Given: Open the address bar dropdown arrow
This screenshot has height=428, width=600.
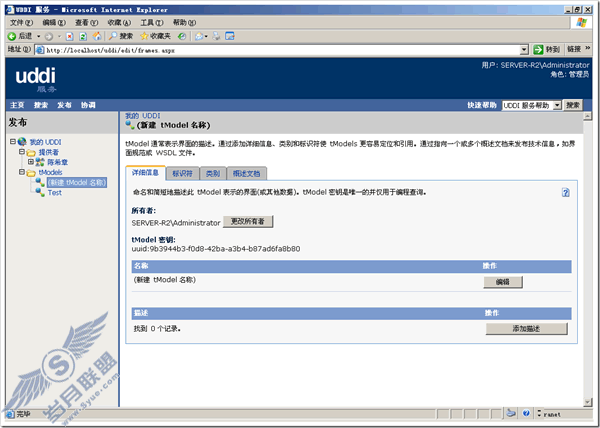Looking at the screenshot, I should tap(524, 50).
